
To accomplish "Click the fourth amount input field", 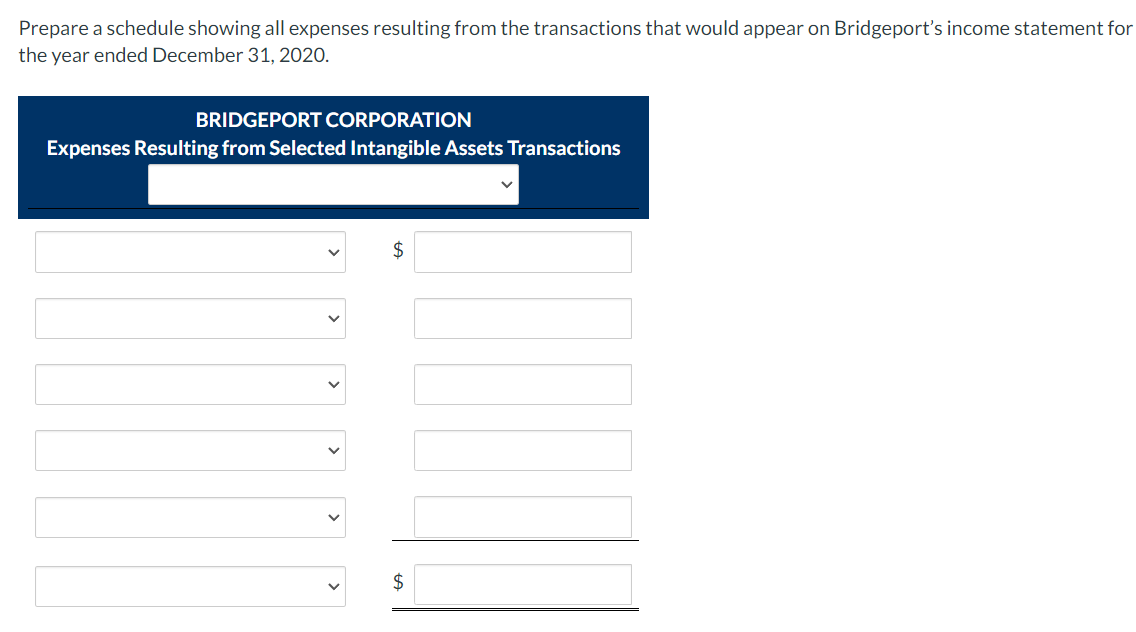I will tap(522, 450).
